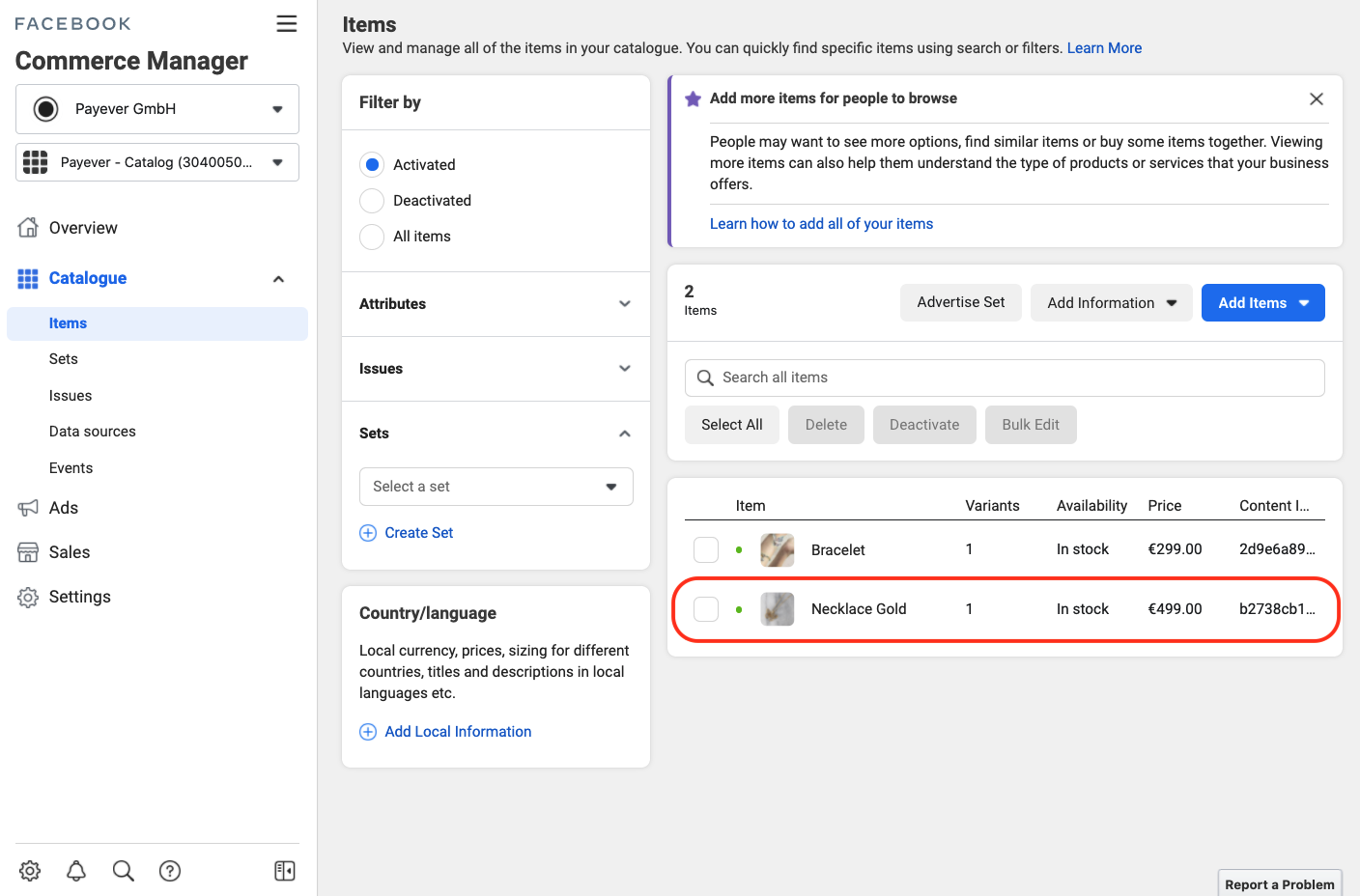
Task: Open the Add Information dropdown
Action: tap(1112, 303)
